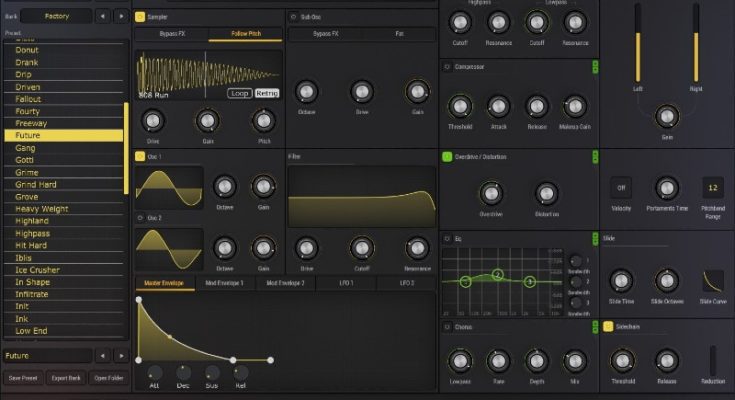The width and height of the screenshot is (735, 400).
Task: Turn off the Overdrive / Distortion toggle
Action: [x=447, y=157]
